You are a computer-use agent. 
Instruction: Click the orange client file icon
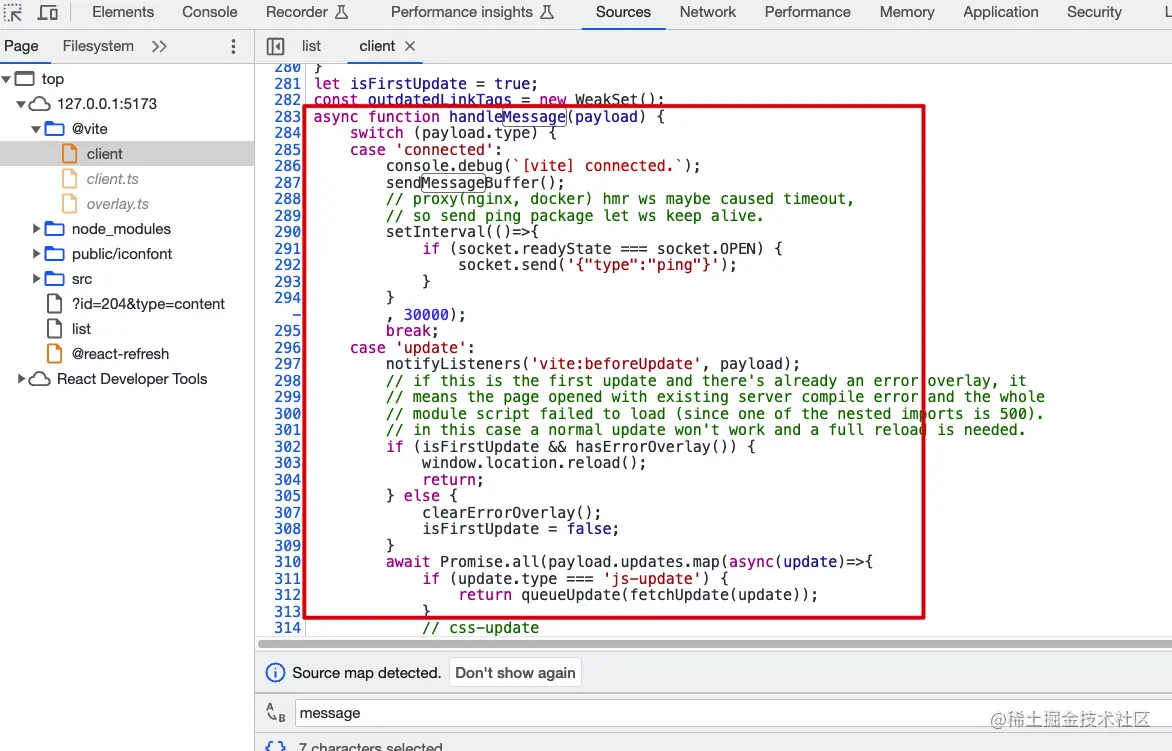pos(70,154)
